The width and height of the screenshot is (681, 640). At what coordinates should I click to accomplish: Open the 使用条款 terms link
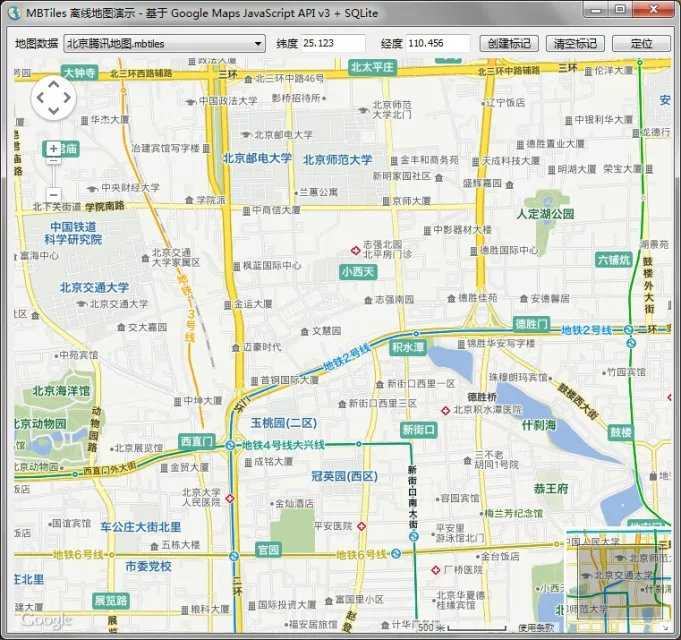(x=536, y=627)
